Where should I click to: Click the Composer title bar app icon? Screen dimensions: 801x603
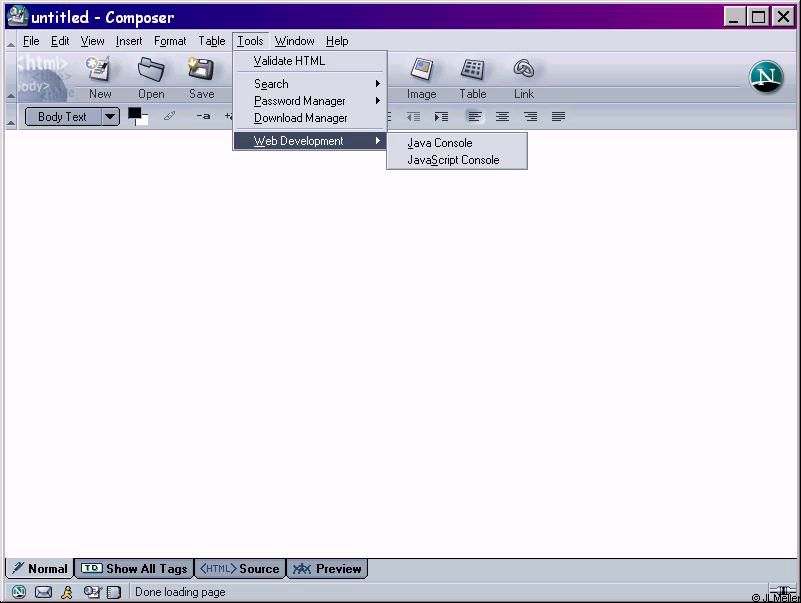[17, 16]
